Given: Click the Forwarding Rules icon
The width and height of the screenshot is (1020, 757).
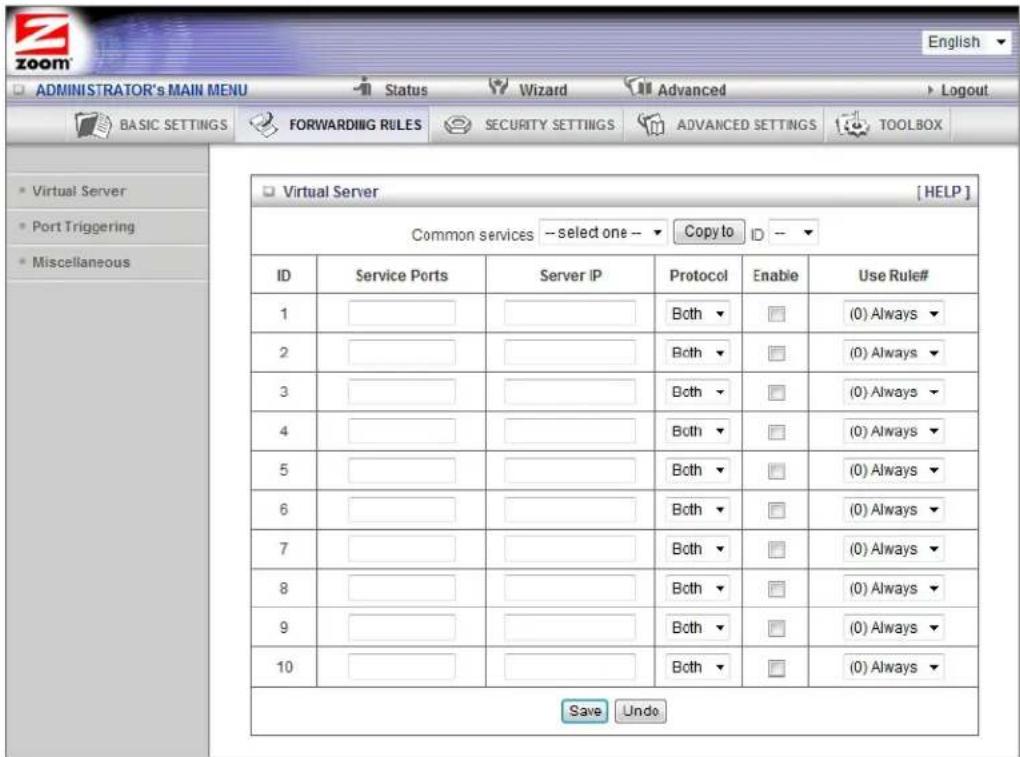Looking at the screenshot, I should click(x=263, y=124).
